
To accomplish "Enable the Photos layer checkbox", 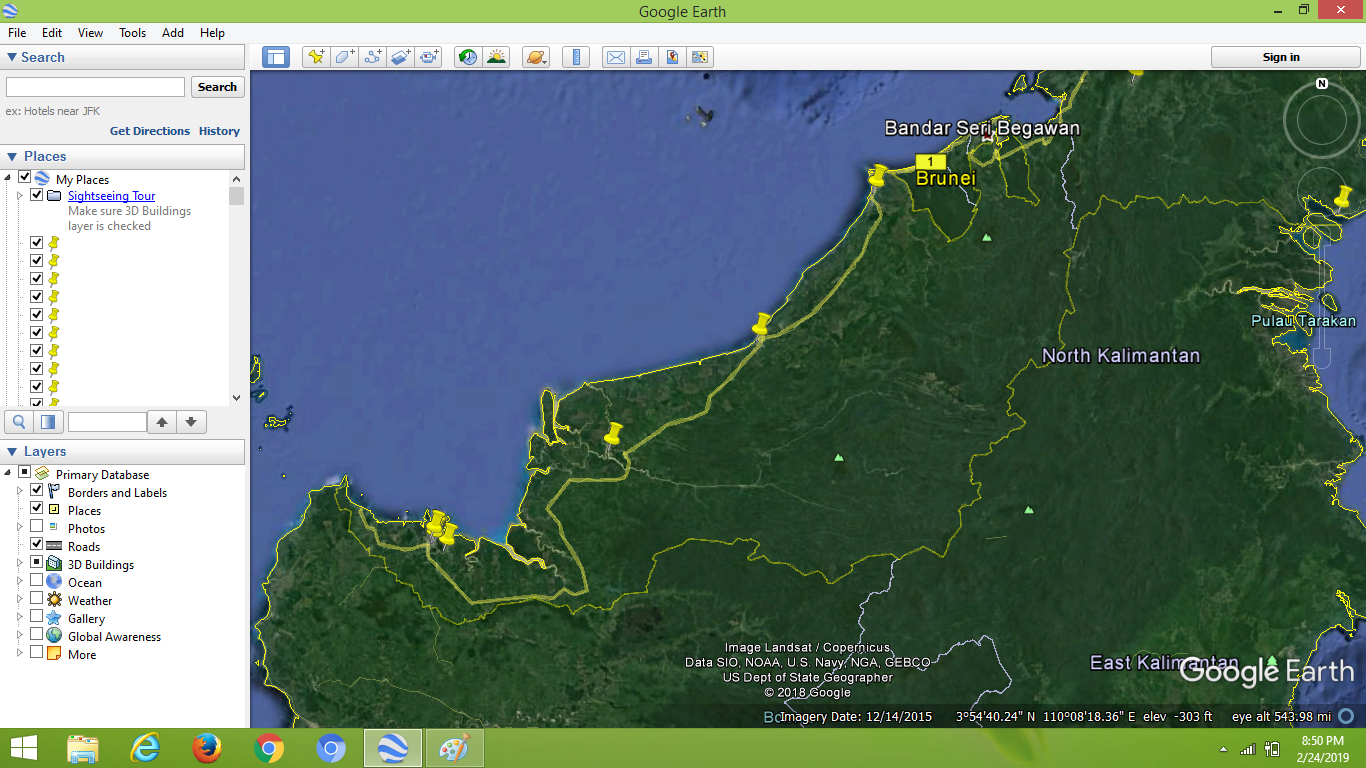I will (37, 527).
